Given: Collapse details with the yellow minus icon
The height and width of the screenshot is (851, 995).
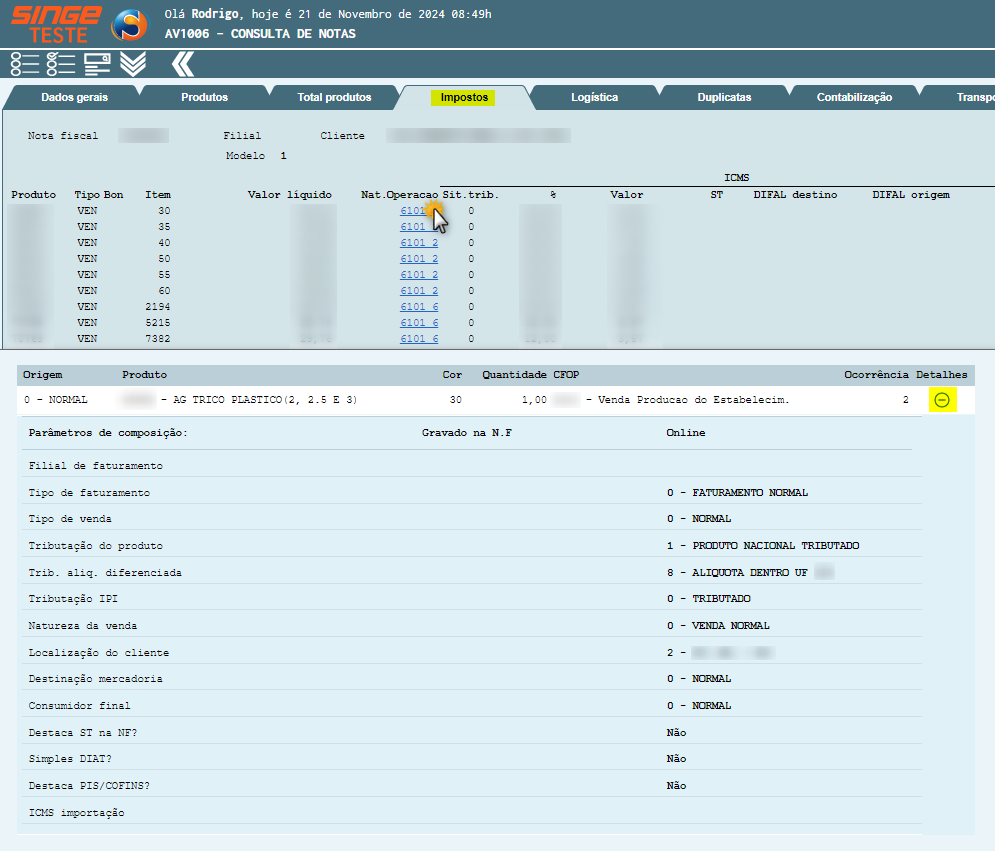Looking at the screenshot, I should (x=942, y=400).
